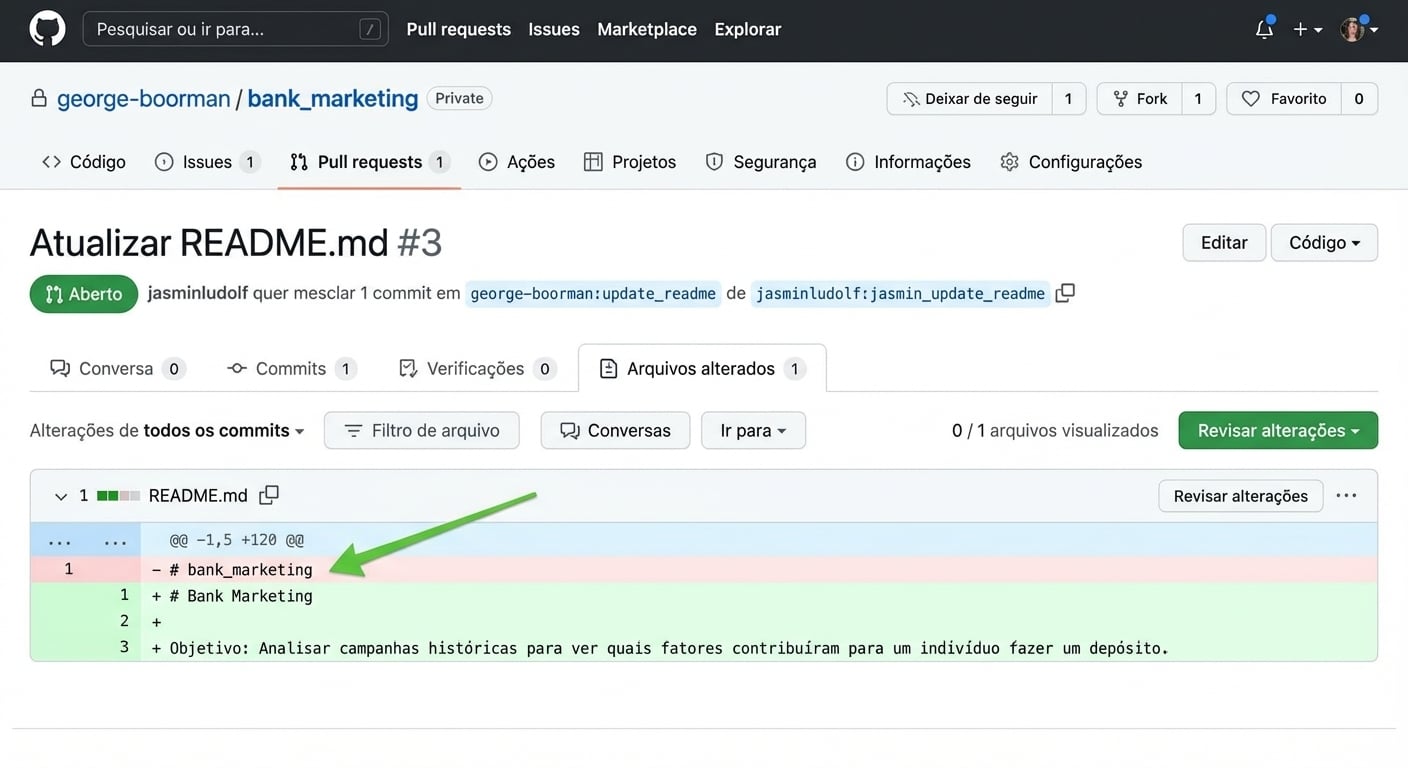
Task: Open Issues in the top navigation bar
Action: pos(554,30)
